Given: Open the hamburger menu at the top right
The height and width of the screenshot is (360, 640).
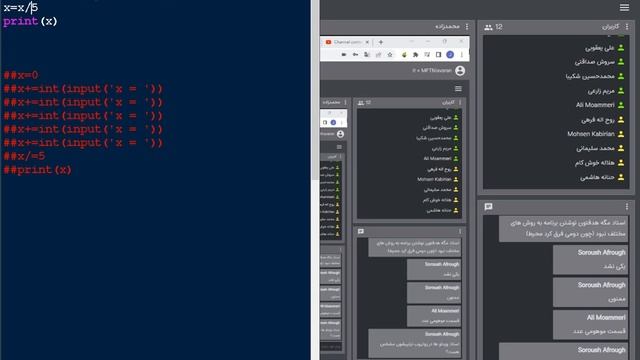Looking at the screenshot, I should (x=624, y=7).
